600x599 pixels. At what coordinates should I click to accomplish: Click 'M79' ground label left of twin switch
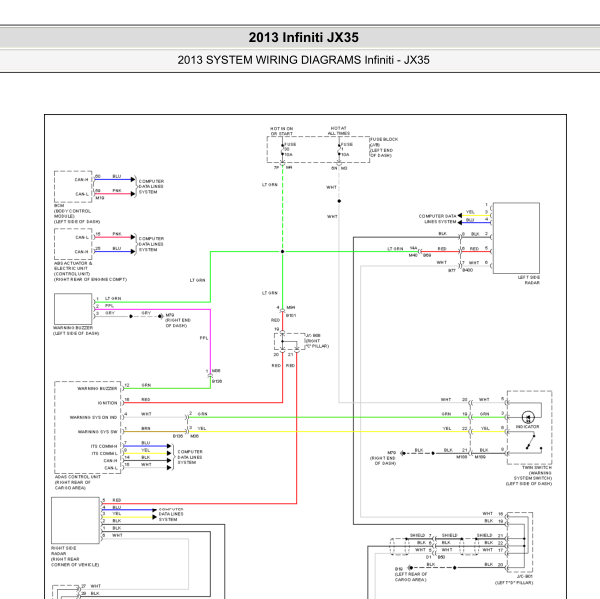(x=391, y=453)
